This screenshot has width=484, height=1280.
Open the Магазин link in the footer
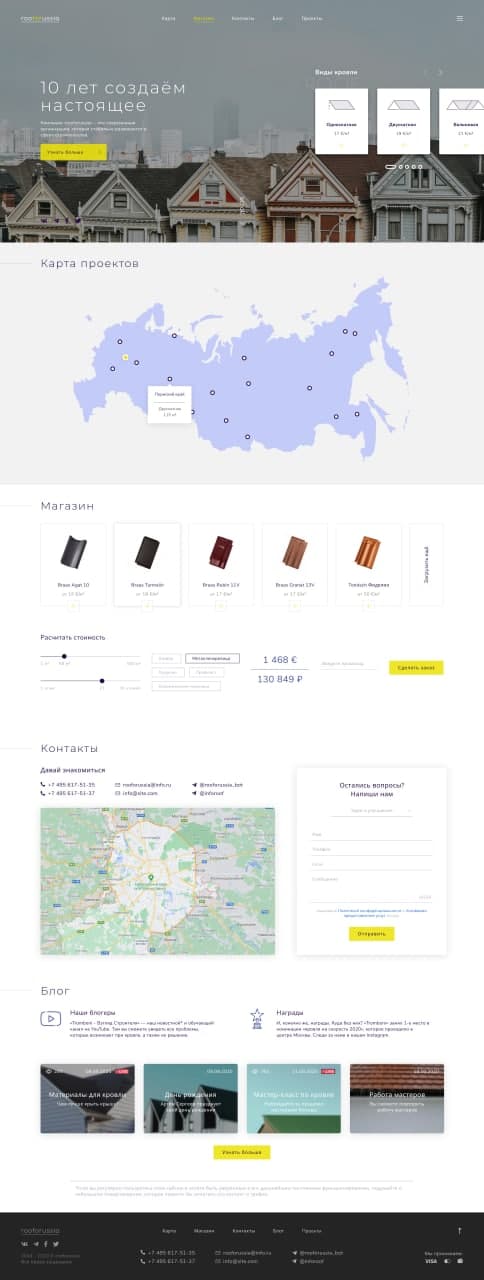[203, 1231]
